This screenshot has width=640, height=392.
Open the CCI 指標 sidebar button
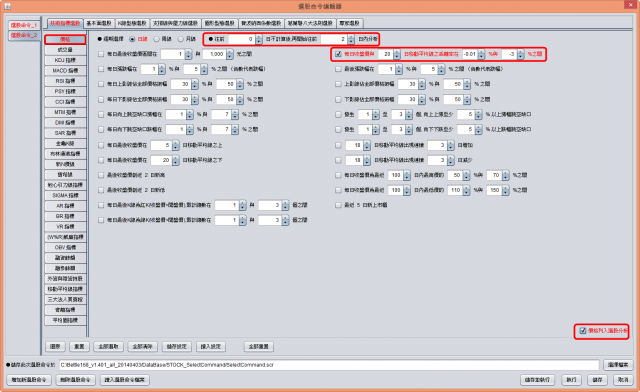point(65,102)
